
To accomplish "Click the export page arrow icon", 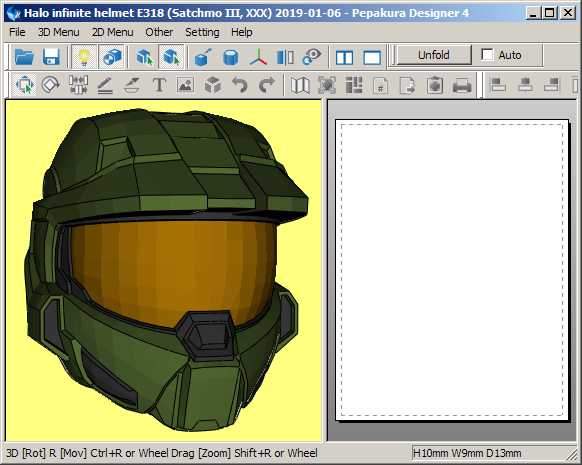I will pyautogui.click(x=408, y=85).
